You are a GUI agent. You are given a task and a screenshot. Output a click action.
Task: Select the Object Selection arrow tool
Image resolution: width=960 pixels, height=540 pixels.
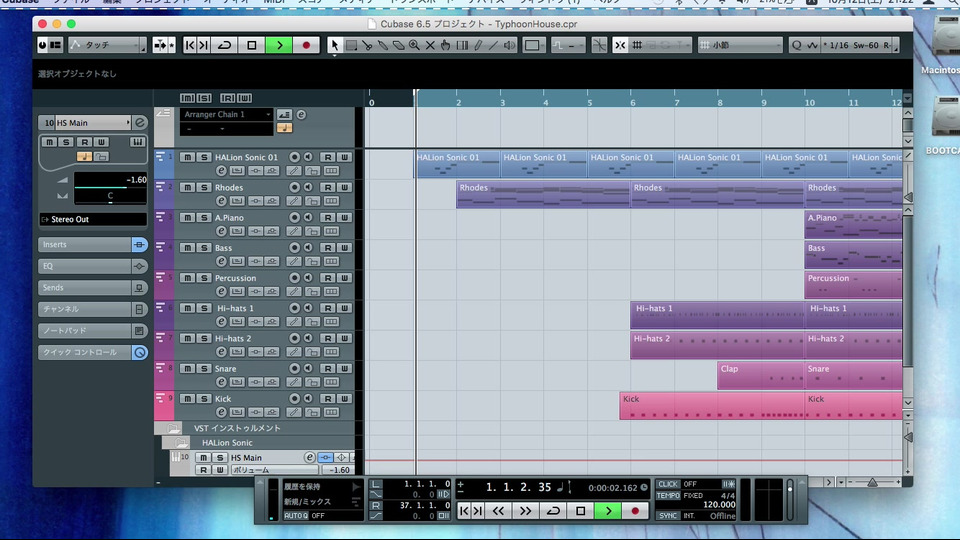tap(334, 45)
